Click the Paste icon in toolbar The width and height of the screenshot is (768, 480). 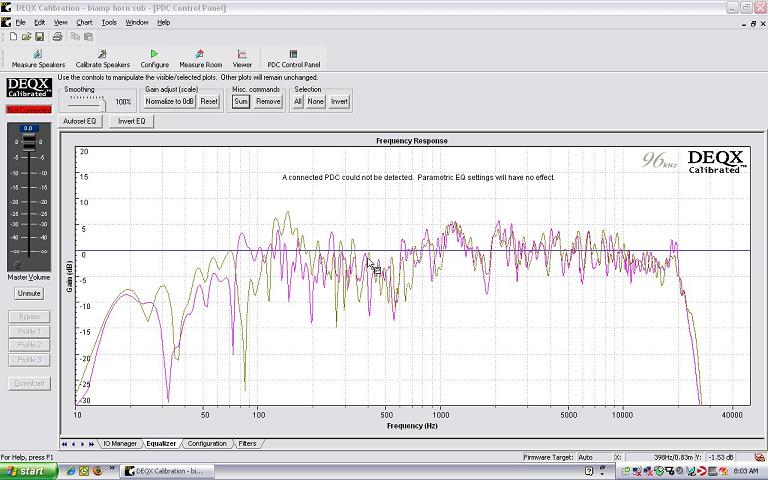click(88, 37)
